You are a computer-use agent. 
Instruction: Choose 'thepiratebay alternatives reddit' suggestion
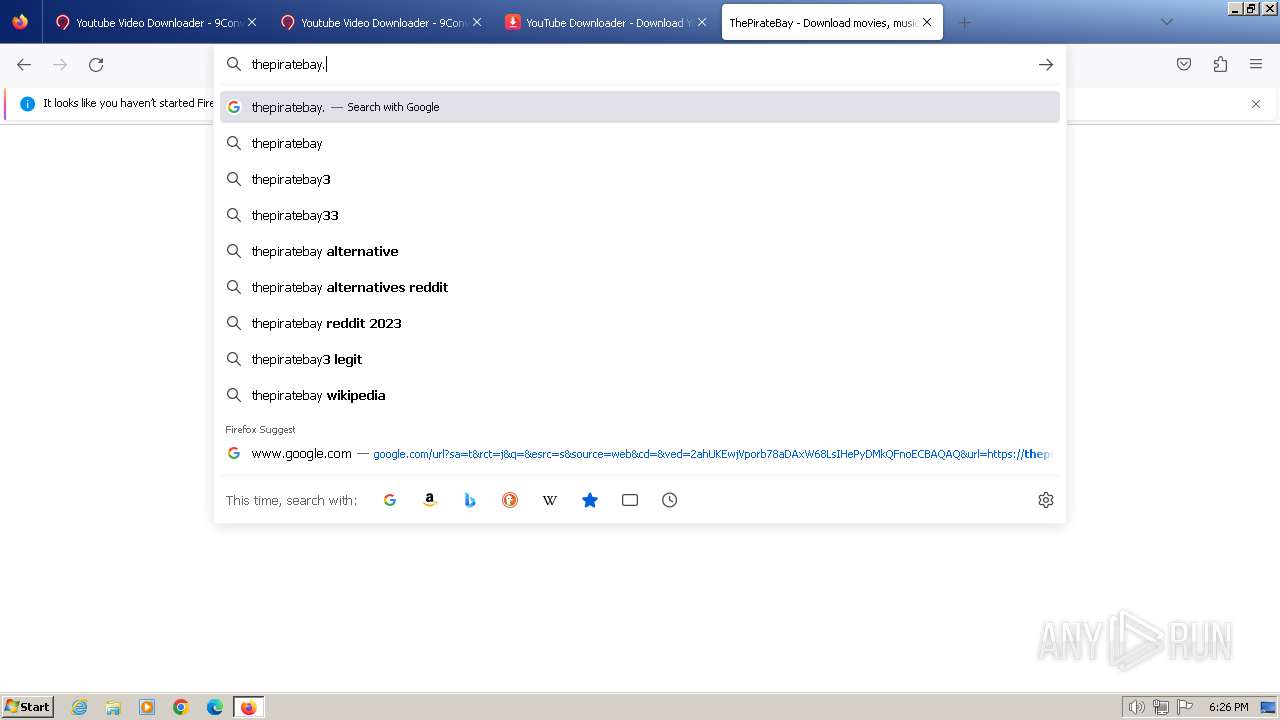(x=640, y=287)
